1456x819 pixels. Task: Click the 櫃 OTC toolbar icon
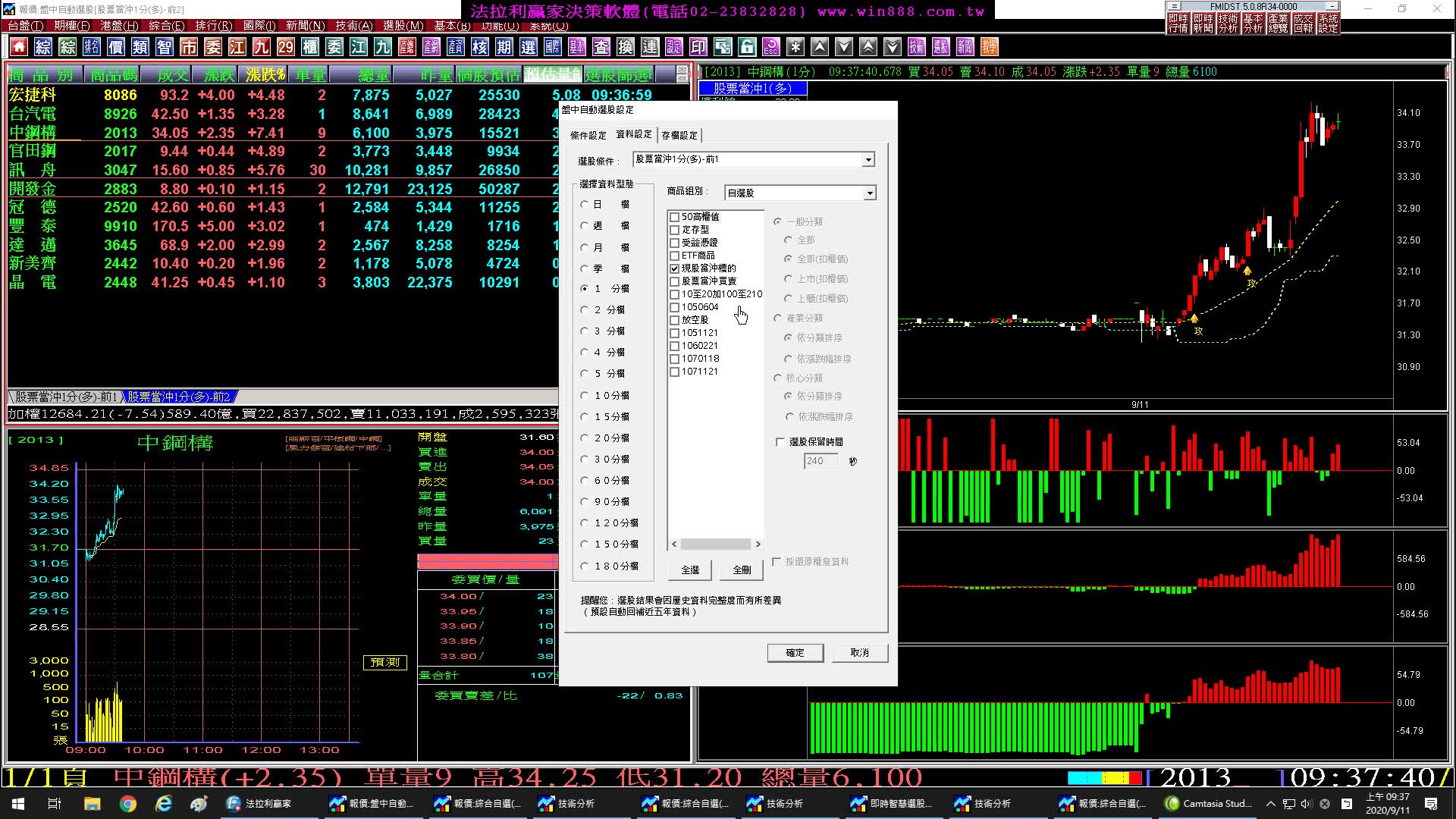(310, 47)
